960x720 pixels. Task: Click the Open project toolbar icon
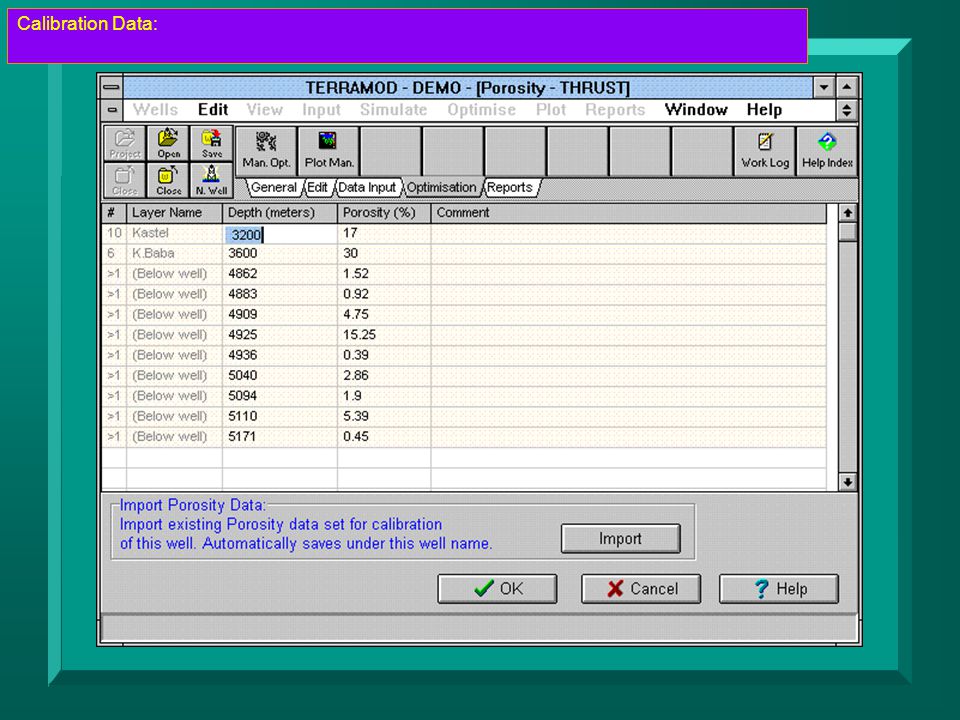pyautogui.click(x=168, y=144)
